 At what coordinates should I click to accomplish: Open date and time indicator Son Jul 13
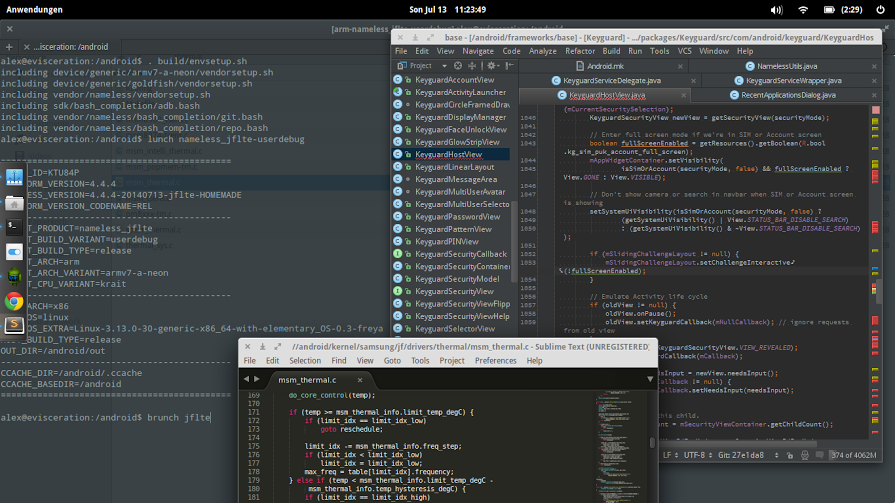coord(448,10)
